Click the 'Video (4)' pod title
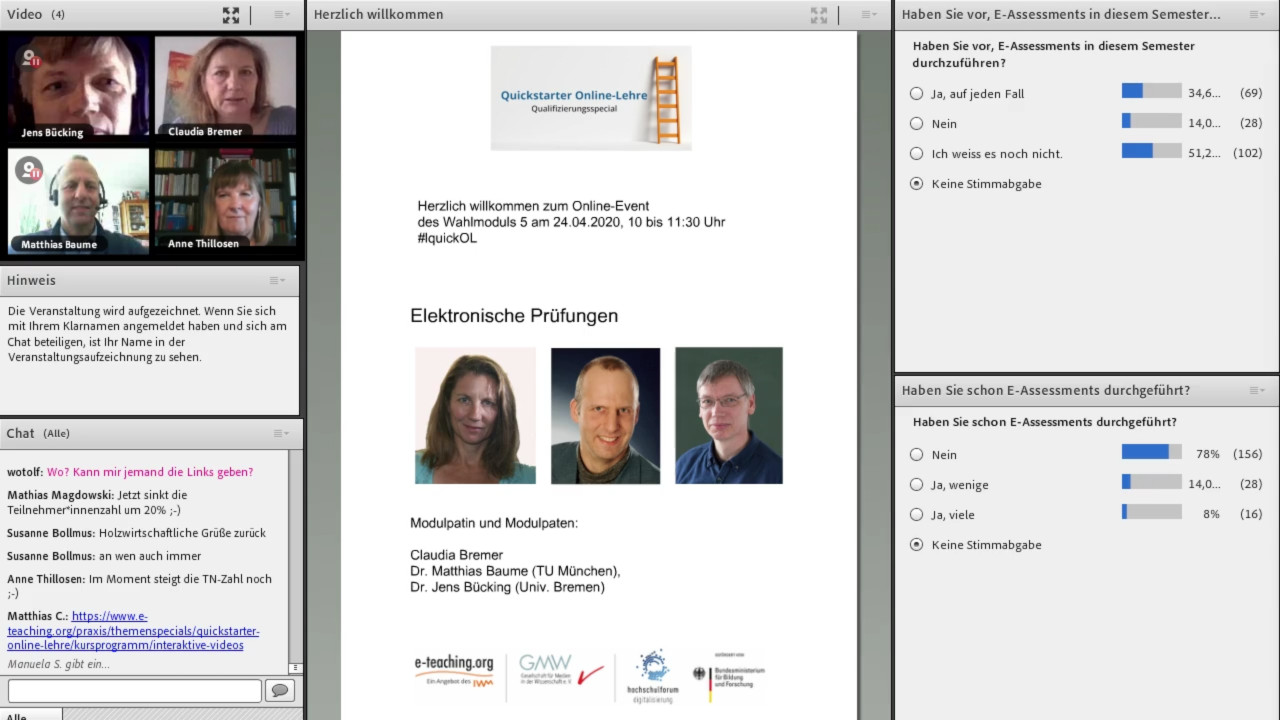The height and width of the screenshot is (720, 1280). 36,15
